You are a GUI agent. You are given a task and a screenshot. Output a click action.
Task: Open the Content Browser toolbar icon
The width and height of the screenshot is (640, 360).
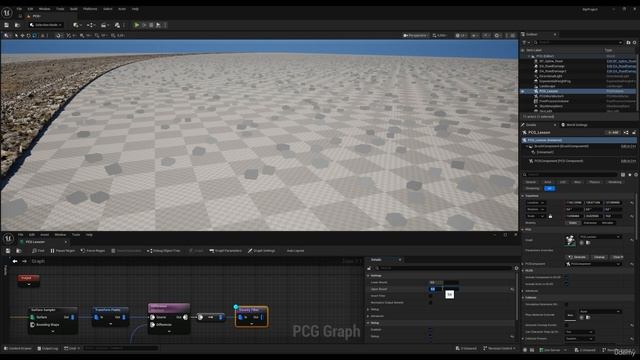click(x=17, y=25)
